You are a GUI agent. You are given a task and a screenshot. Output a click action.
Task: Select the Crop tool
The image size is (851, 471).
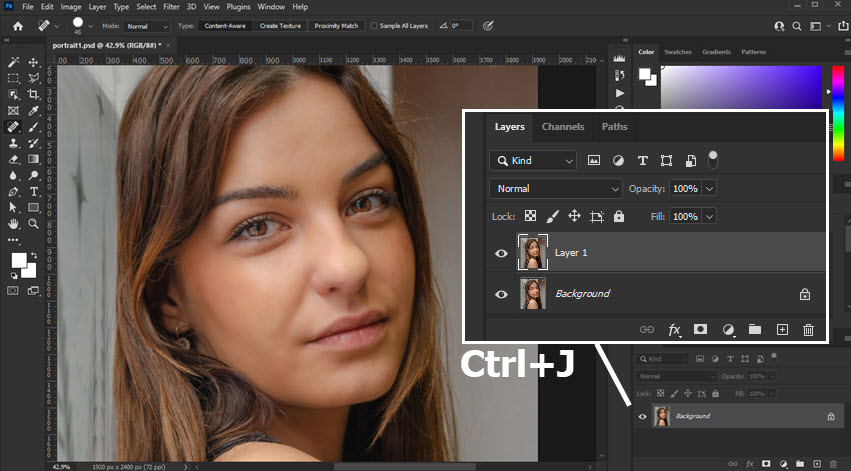34,94
